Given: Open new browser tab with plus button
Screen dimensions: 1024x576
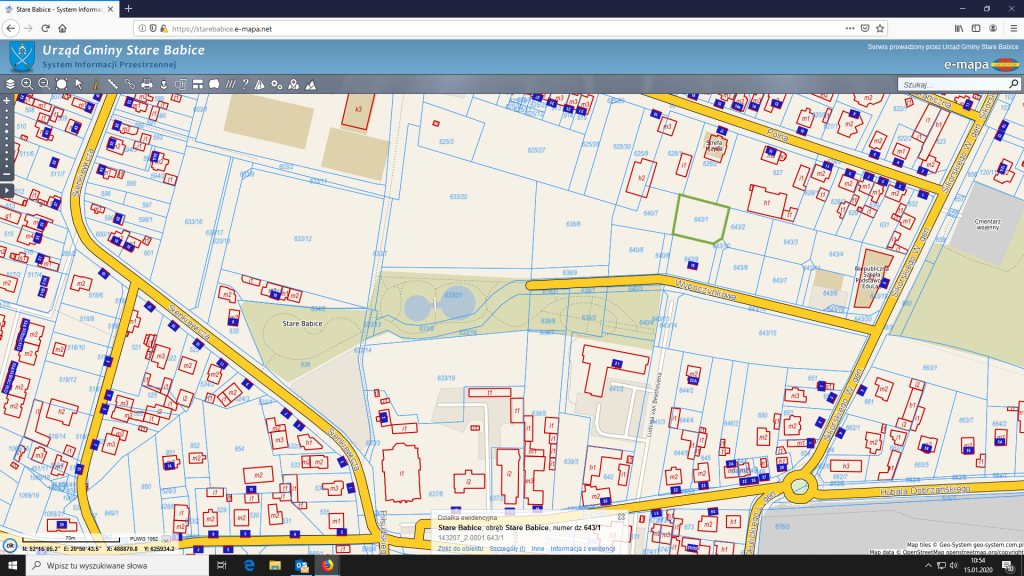Looking at the screenshot, I should coord(128,8).
